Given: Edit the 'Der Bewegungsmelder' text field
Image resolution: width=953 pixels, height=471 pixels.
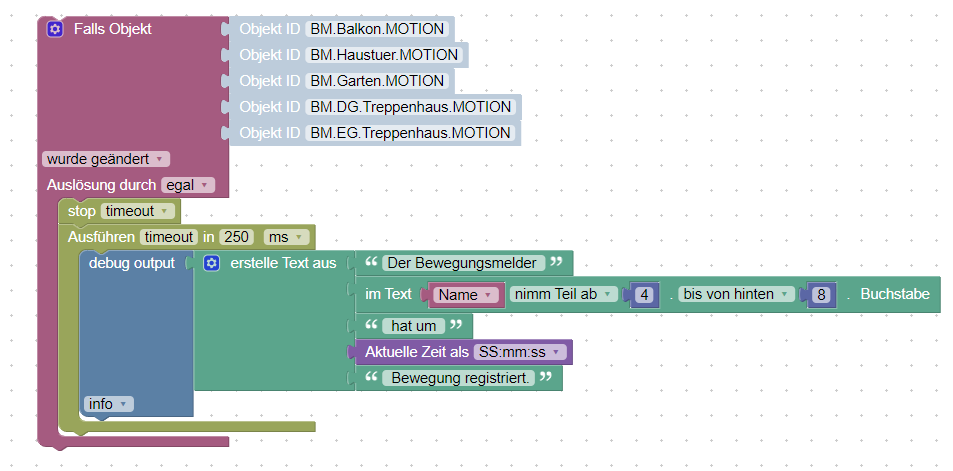Looking at the screenshot, I should click(x=463, y=263).
